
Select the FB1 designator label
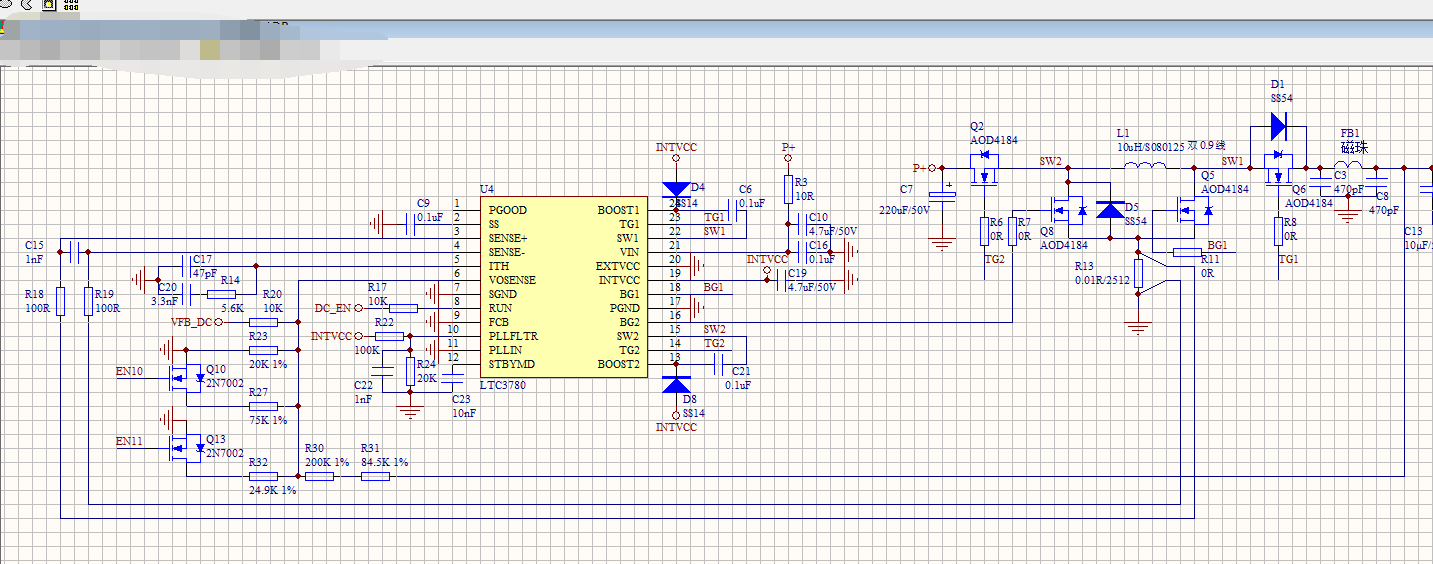pos(1350,133)
